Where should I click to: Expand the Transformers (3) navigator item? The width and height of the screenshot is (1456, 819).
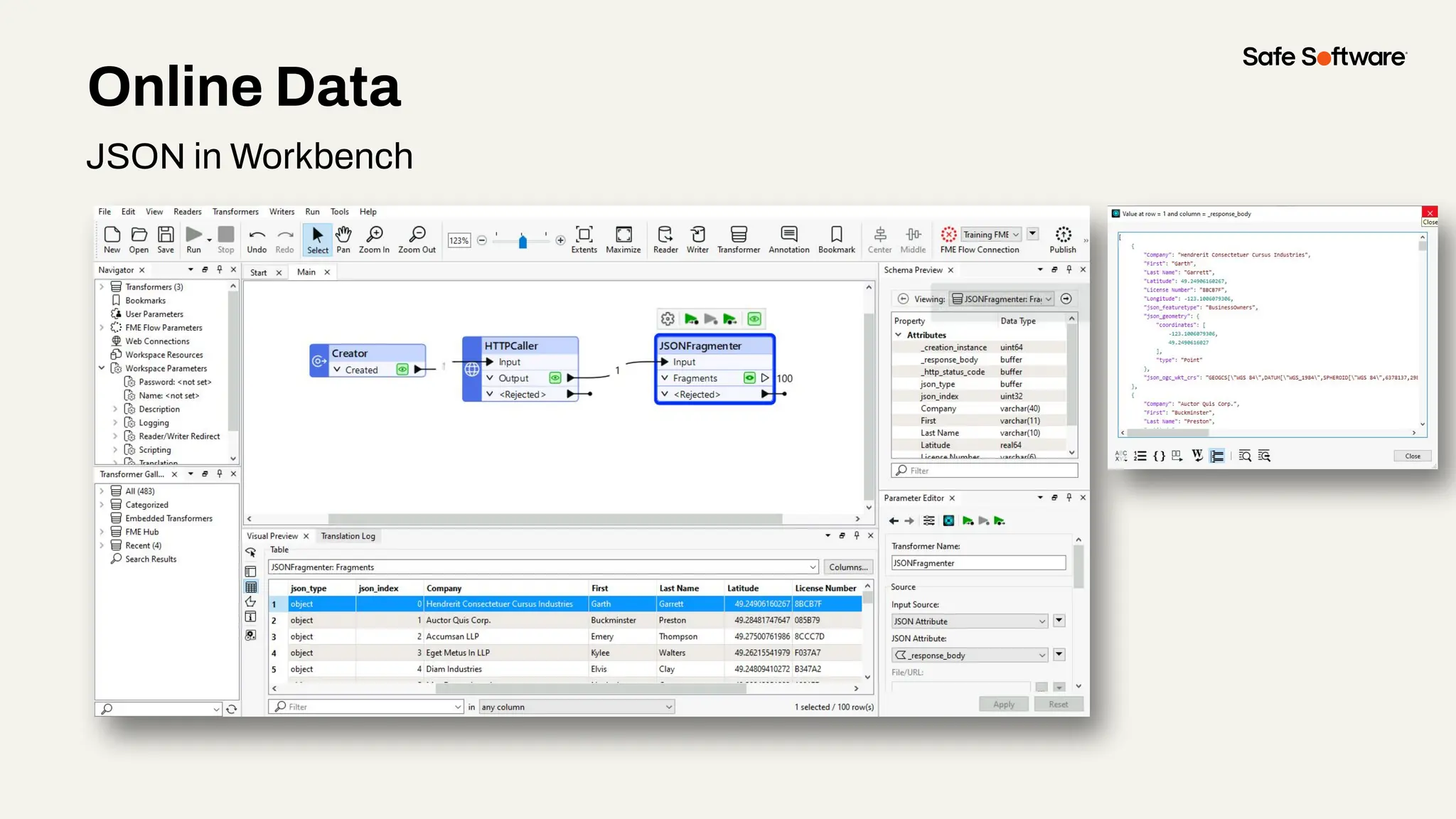tap(102, 287)
